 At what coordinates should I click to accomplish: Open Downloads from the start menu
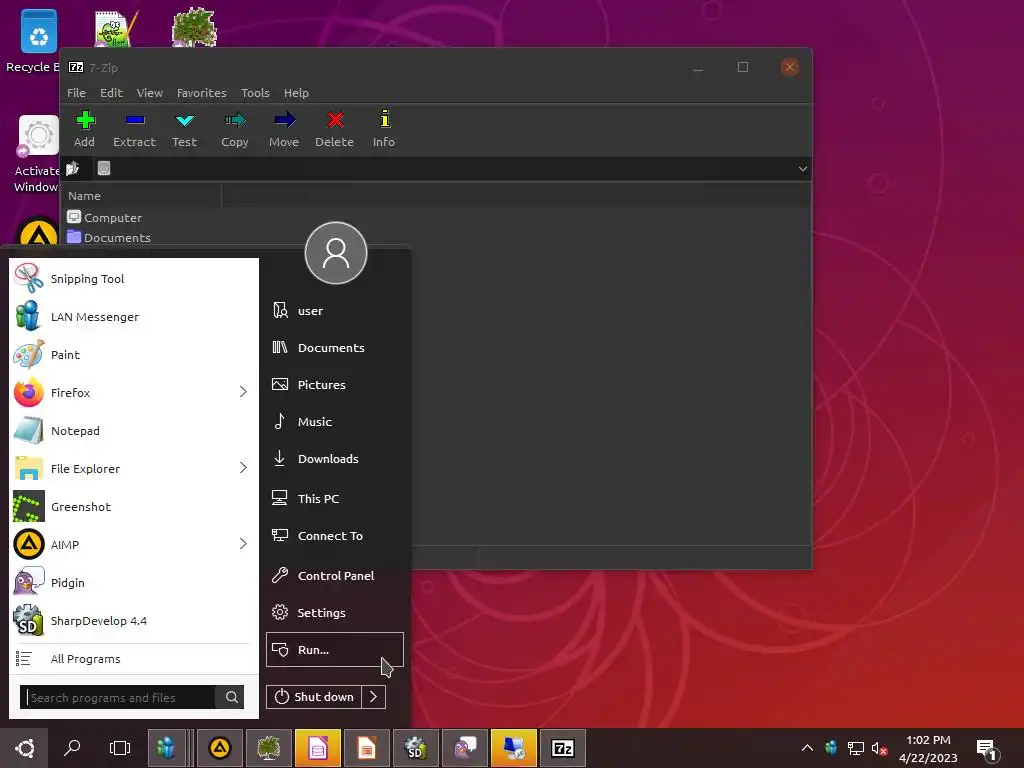pyautogui.click(x=334, y=458)
